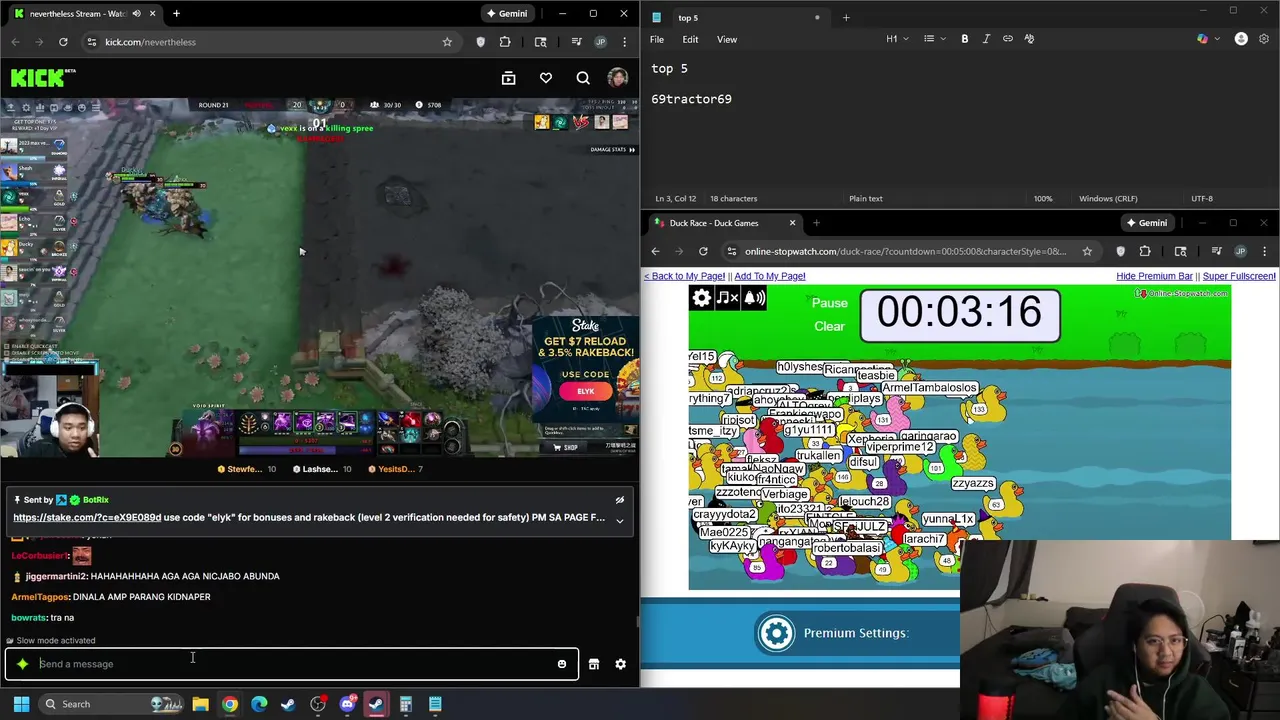Toggle duck race alarm bell sound
1280x720 pixels.
754,297
